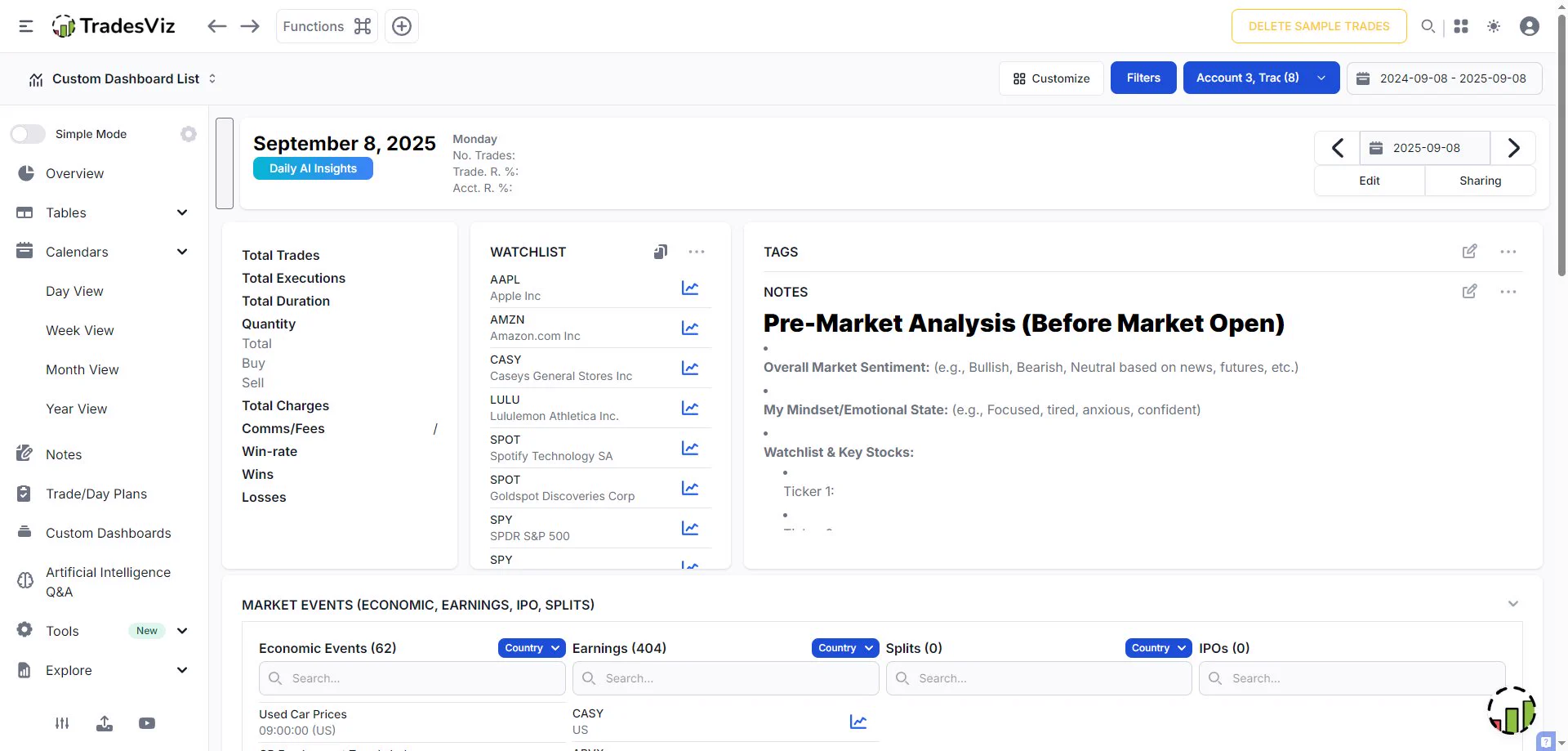Go to next day arrow
The height and width of the screenshot is (751, 1568).
1513,148
